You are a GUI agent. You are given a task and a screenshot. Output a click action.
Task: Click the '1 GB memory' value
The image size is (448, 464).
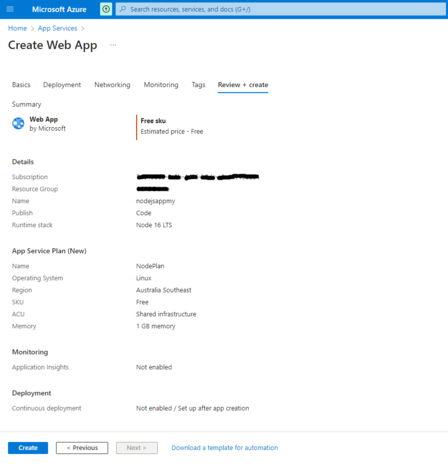(155, 326)
